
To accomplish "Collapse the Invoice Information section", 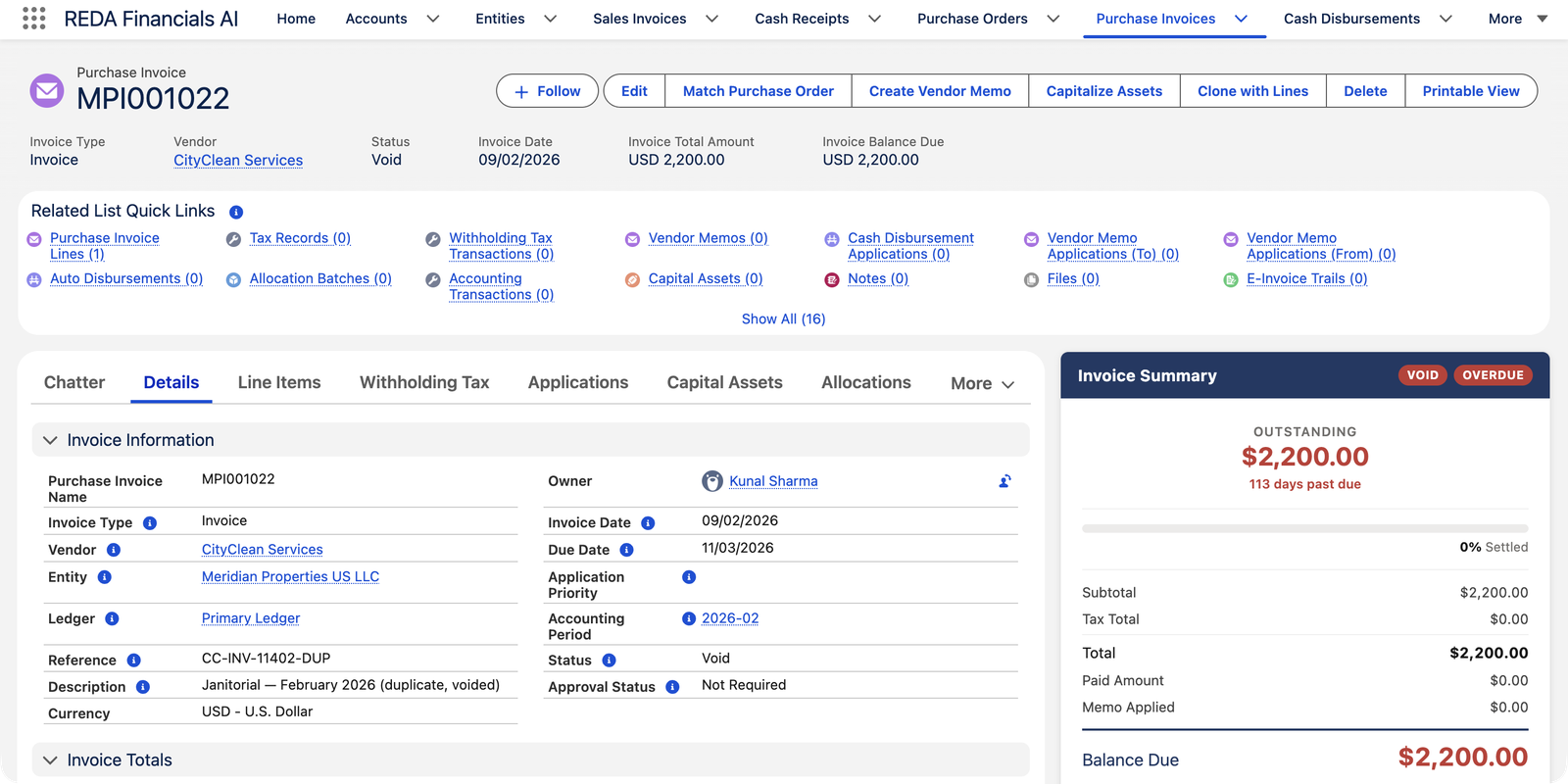I will (50, 440).
